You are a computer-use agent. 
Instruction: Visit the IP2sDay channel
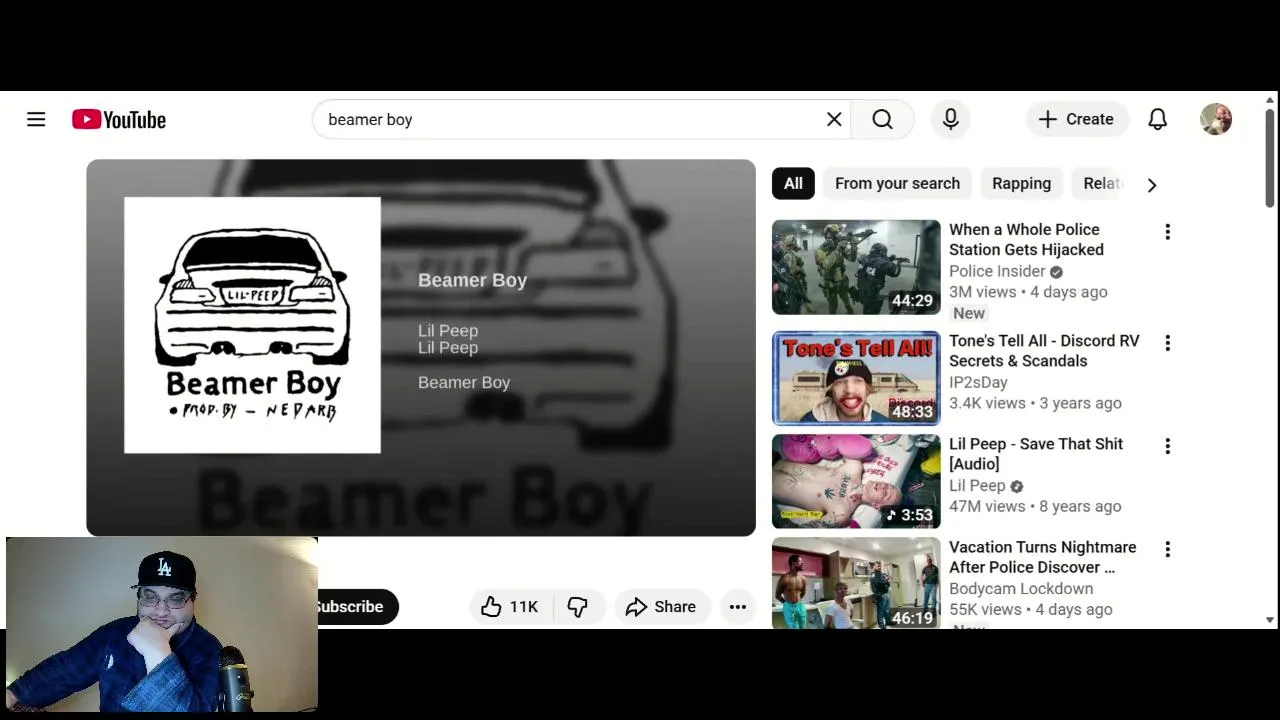978,382
